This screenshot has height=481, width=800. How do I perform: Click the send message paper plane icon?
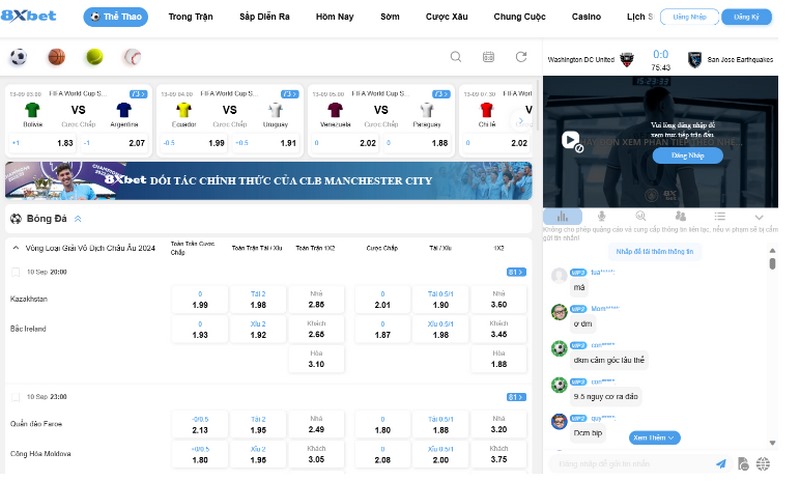point(721,464)
